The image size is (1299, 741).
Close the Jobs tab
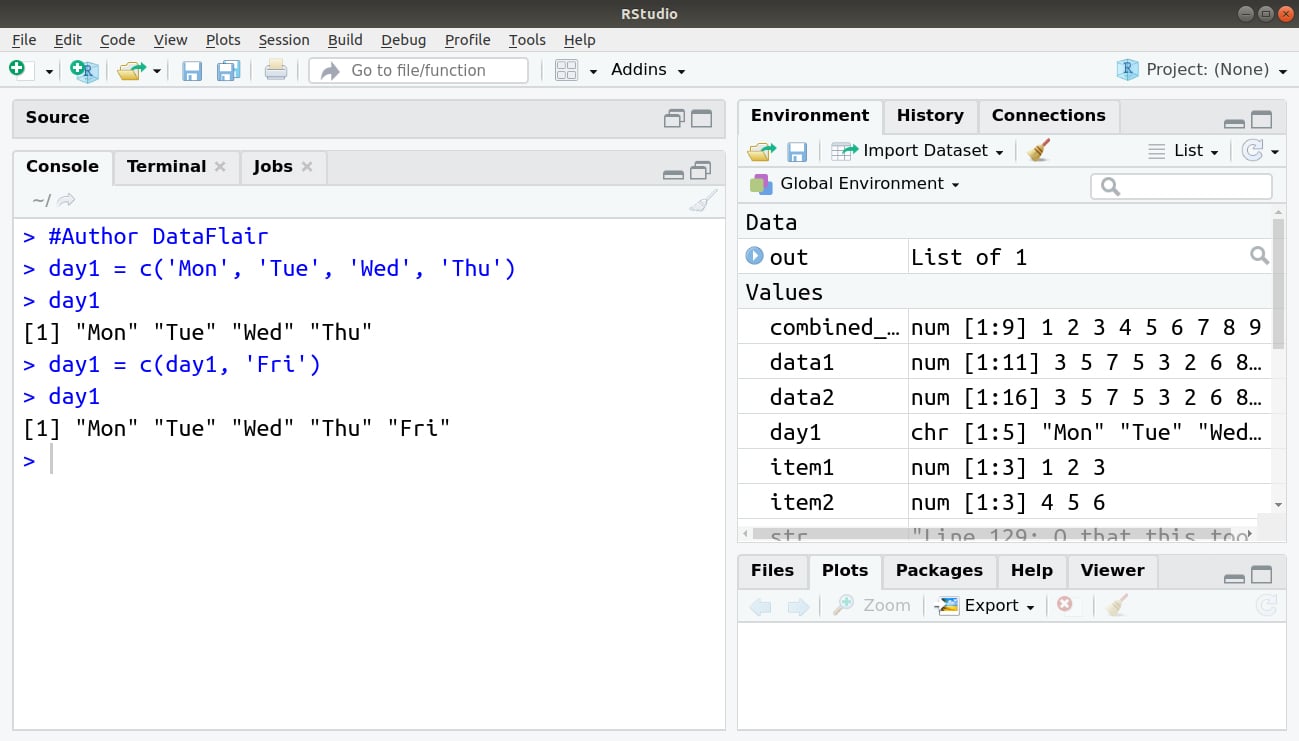(307, 167)
